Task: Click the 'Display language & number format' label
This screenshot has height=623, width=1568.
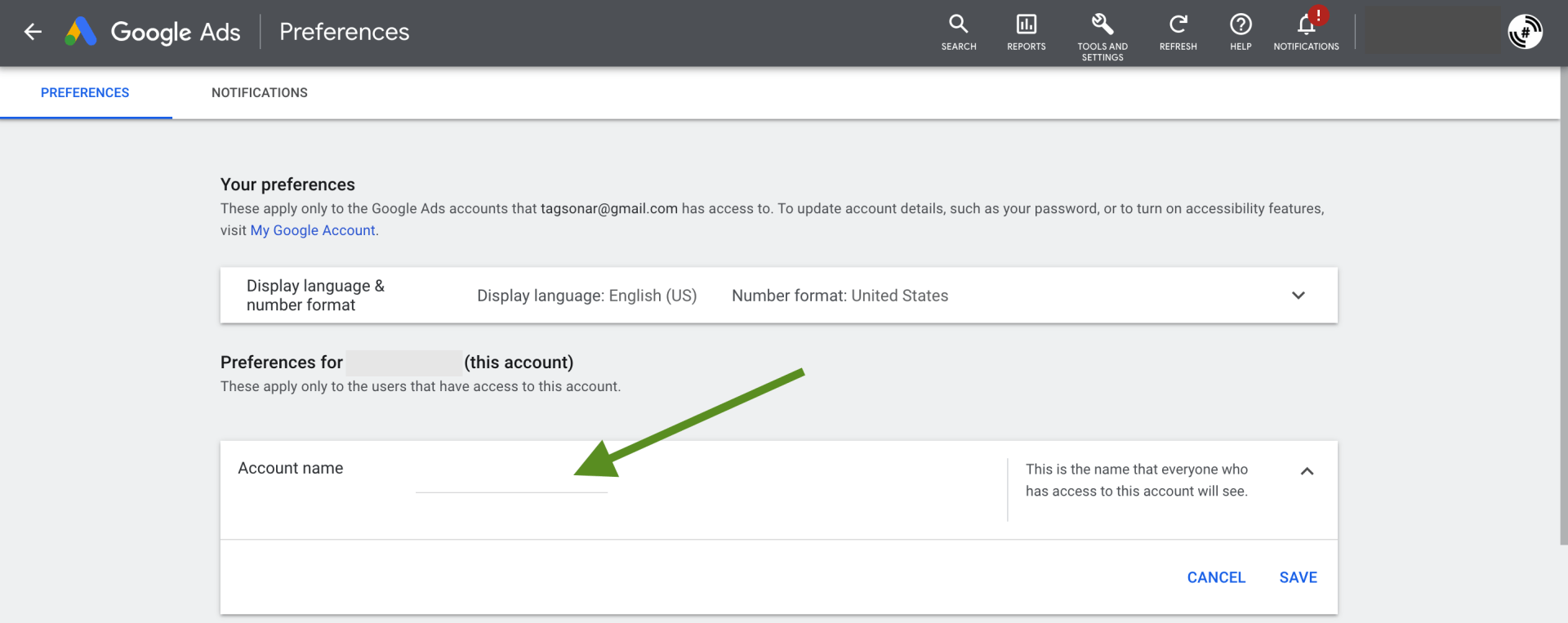Action: pyautogui.click(x=315, y=295)
